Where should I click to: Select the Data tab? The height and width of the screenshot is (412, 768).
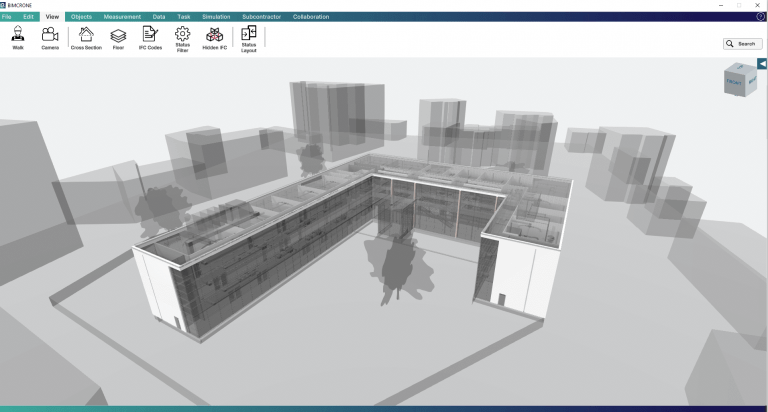click(x=159, y=17)
